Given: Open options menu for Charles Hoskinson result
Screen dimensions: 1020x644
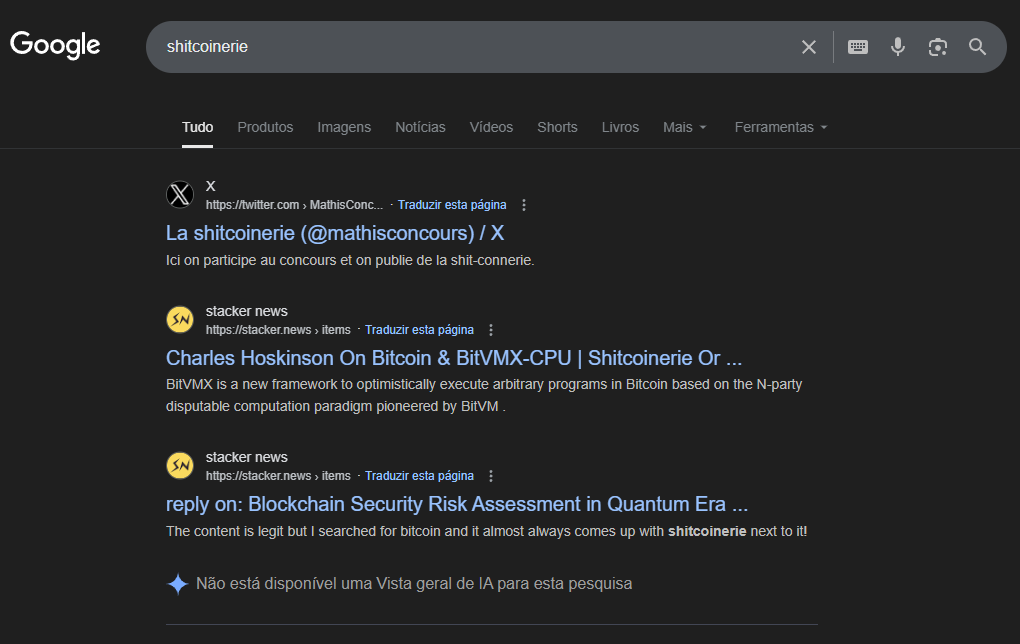Looking at the screenshot, I should [x=491, y=330].
